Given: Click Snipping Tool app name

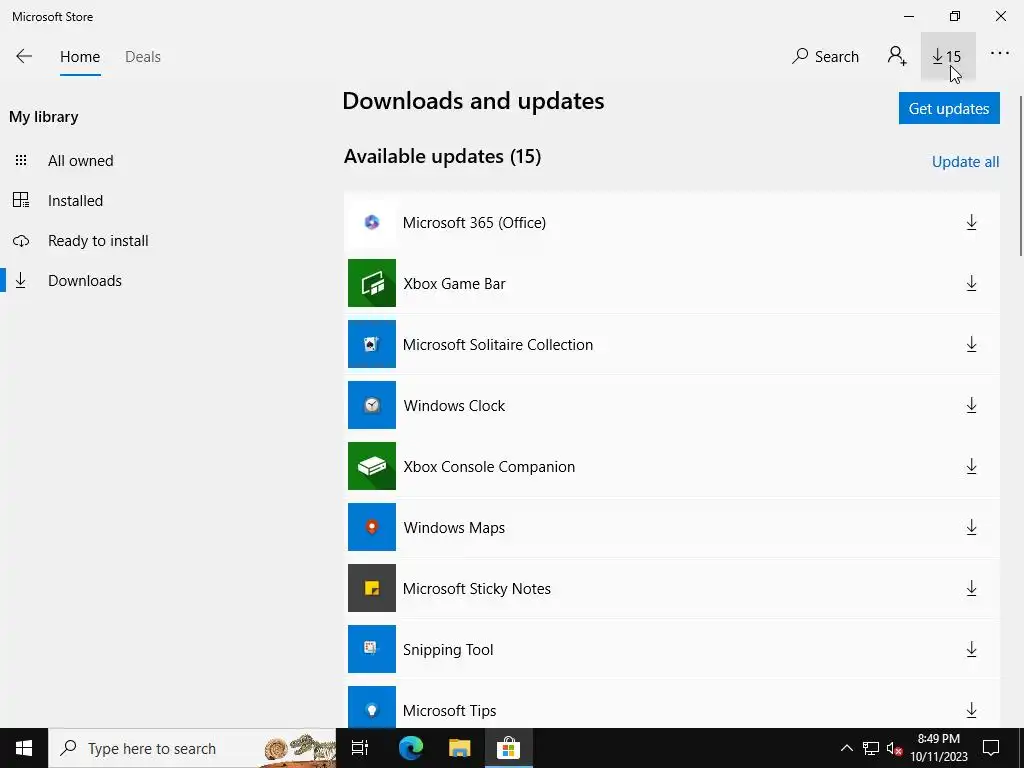Looking at the screenshot, I should coord(448,650).
